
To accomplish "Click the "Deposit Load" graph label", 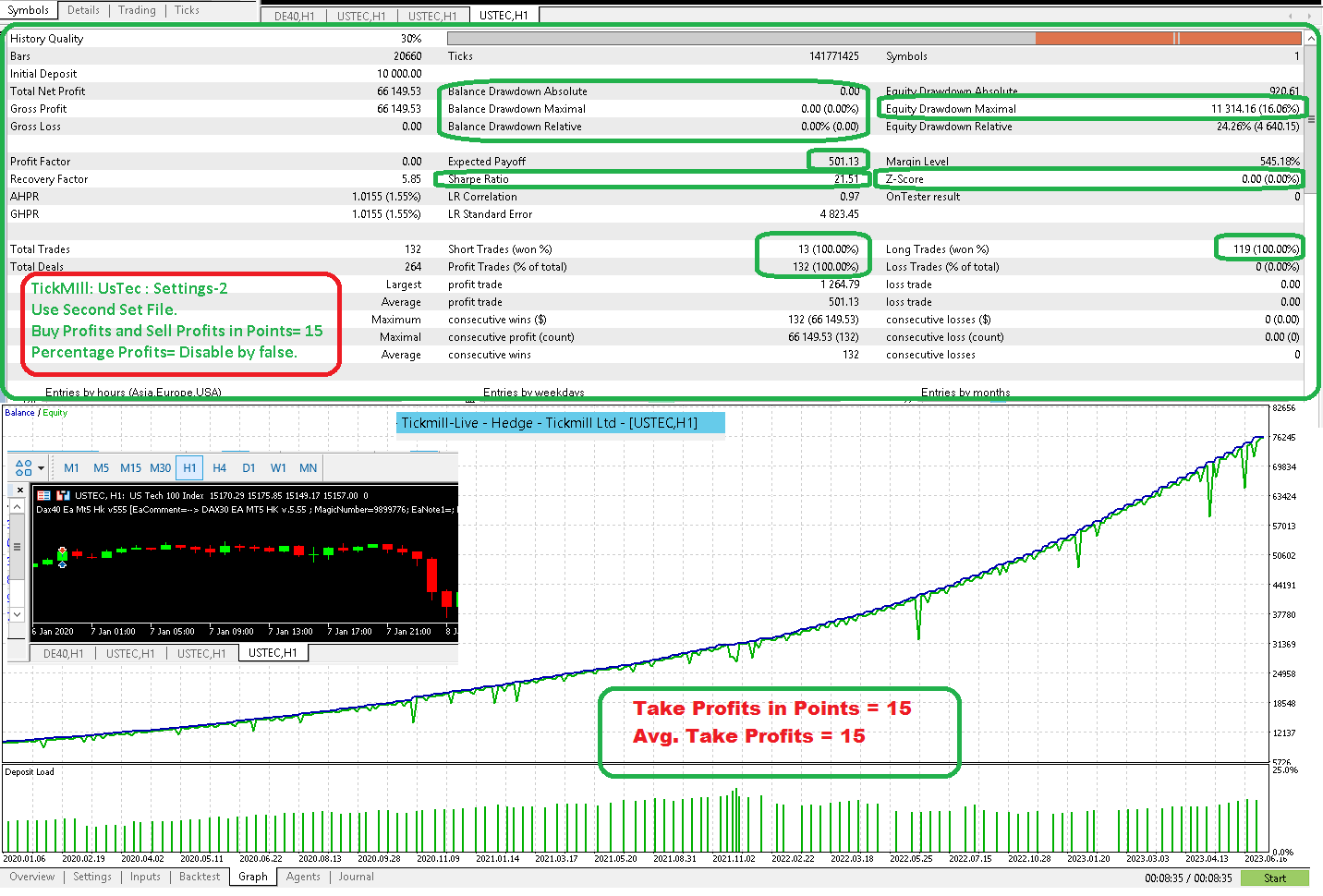I will (x=30, y=772).
